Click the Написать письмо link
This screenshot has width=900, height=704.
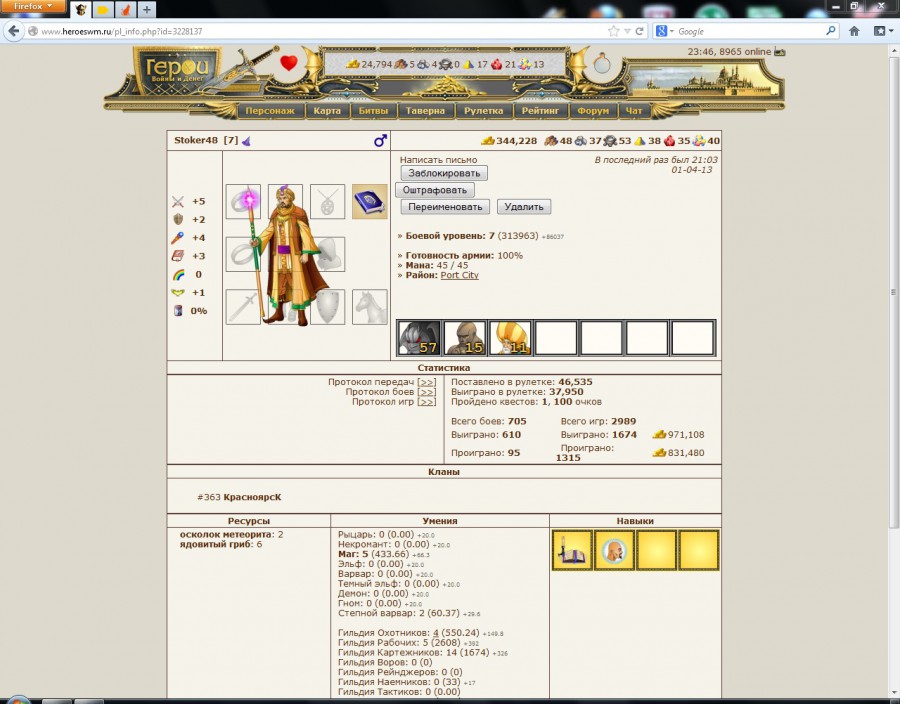point(439,160)
